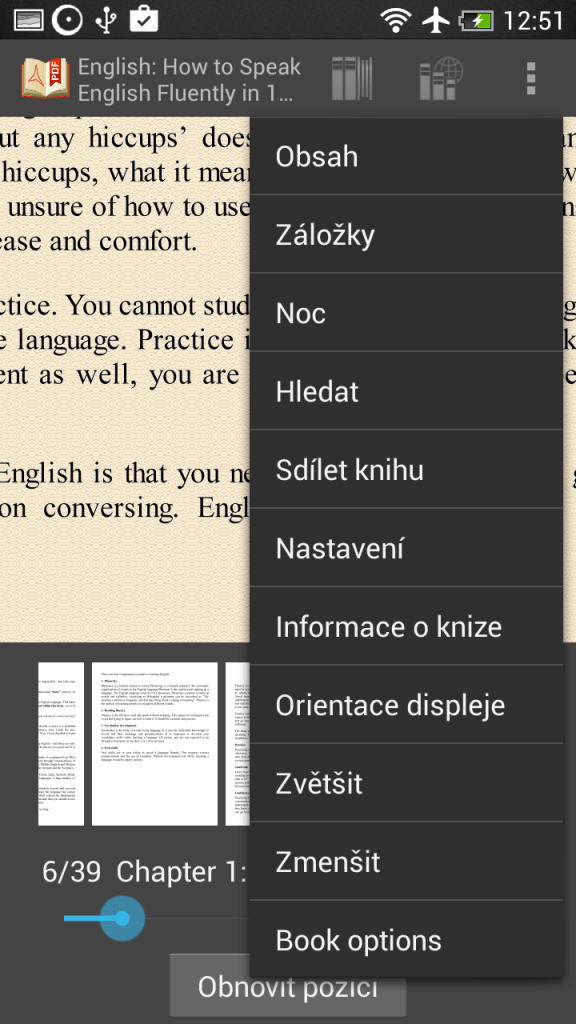Tap the USB connection notification icon

(105, 20)
